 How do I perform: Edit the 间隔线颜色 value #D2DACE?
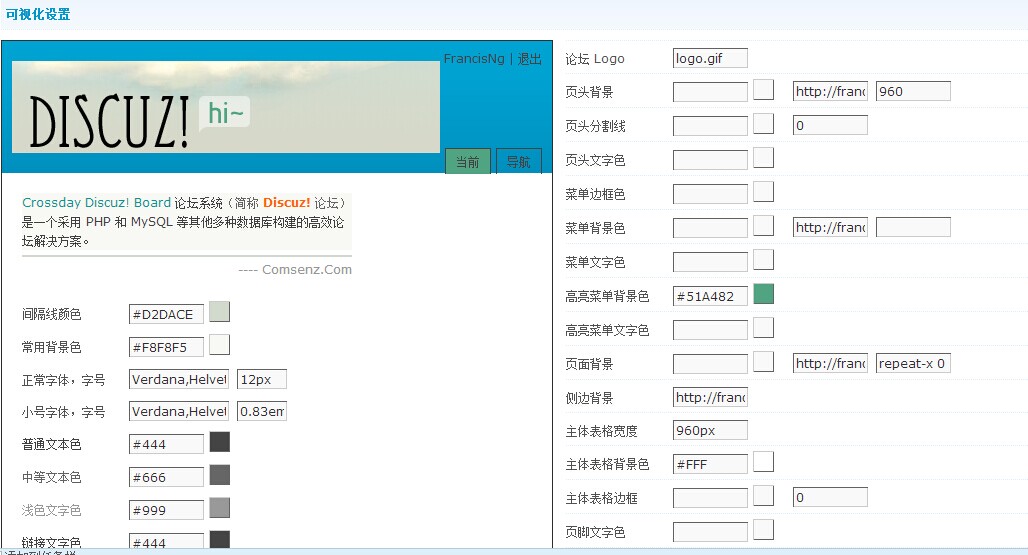click(x=167, y=315)
